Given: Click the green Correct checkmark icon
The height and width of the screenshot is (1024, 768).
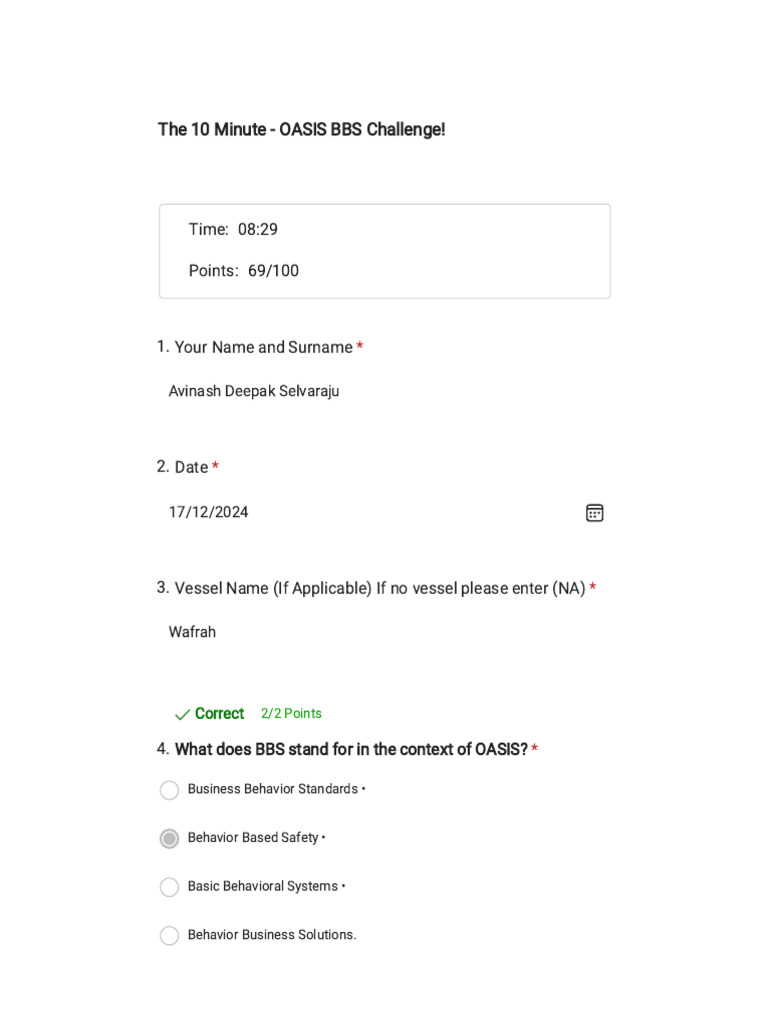Looking at the screenshot, I should click(182, 714).
